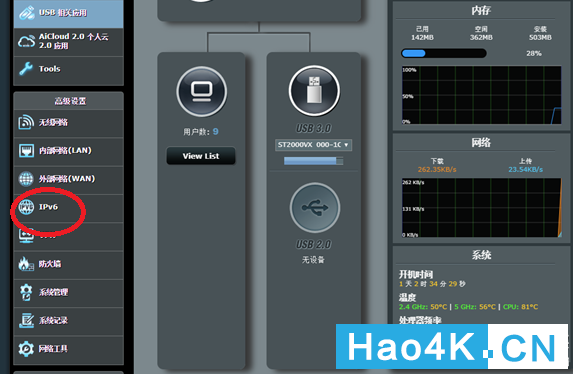Open the 防火墙 firewall flame icon

click(26, 264)
